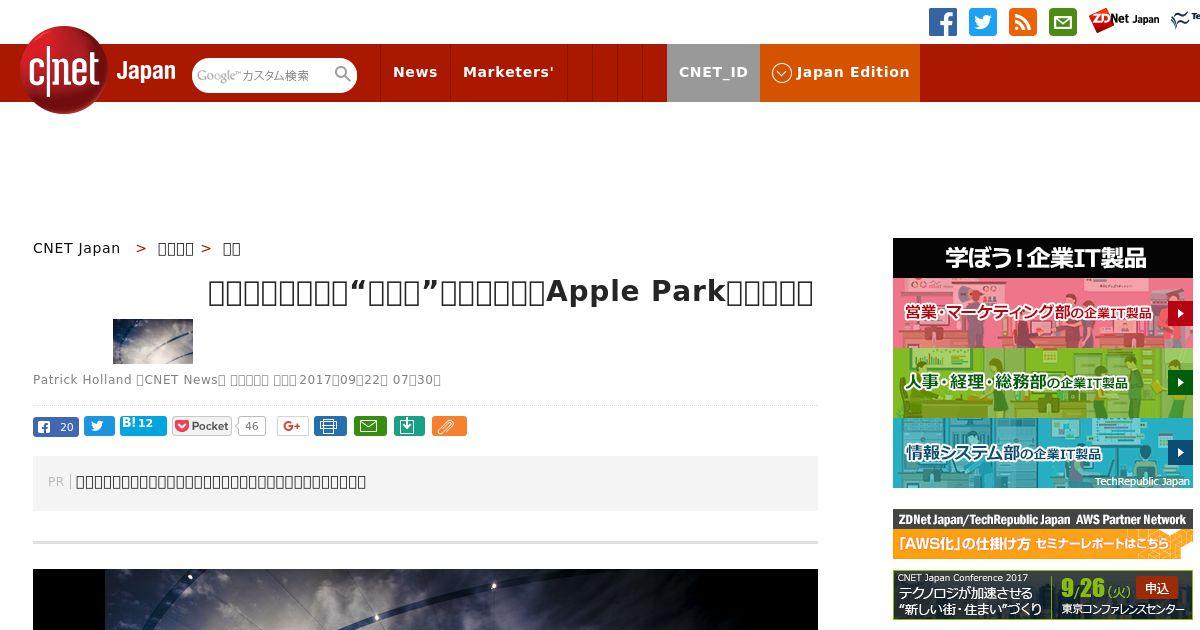Open the 学ぼう!企業IT製品 banner header
This screenshot has height=630, width=1200.
point(1043,258)
